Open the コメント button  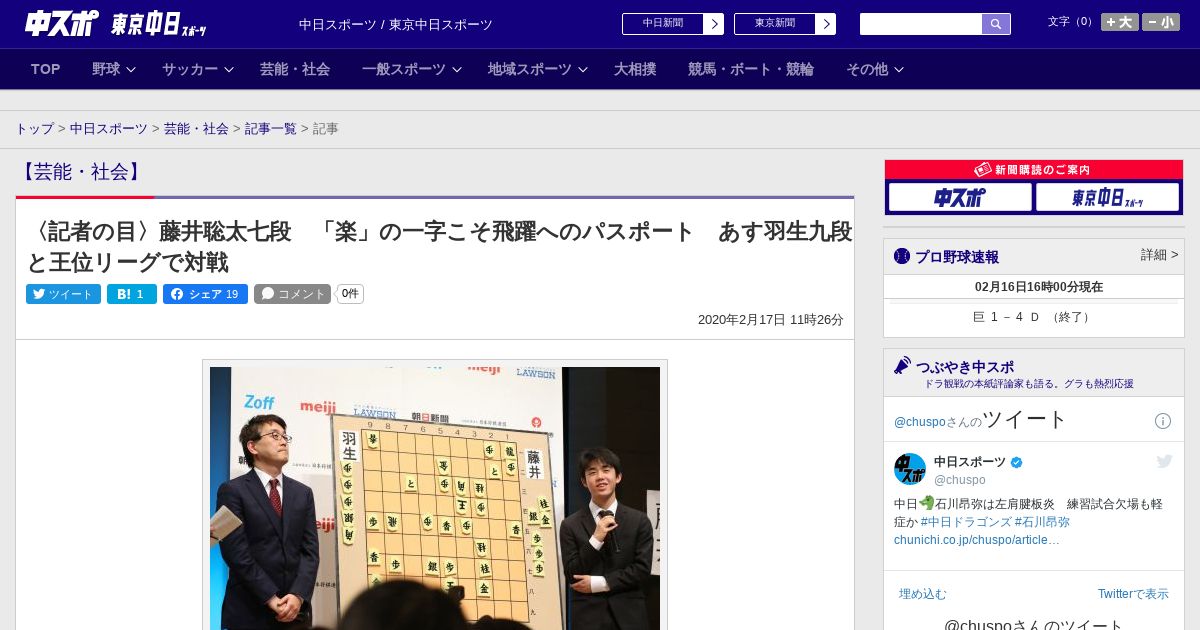coord(292,294)
